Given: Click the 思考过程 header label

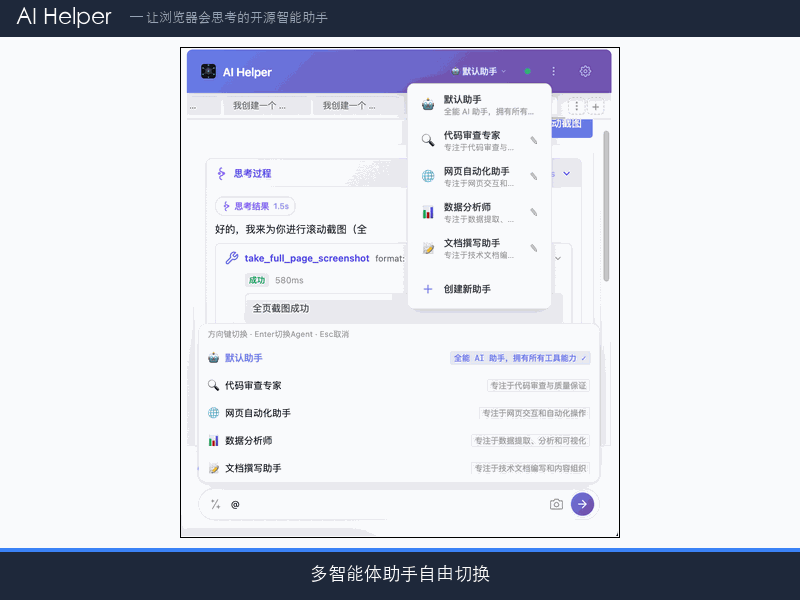Looking at the screenshot, I should (253, 173).
